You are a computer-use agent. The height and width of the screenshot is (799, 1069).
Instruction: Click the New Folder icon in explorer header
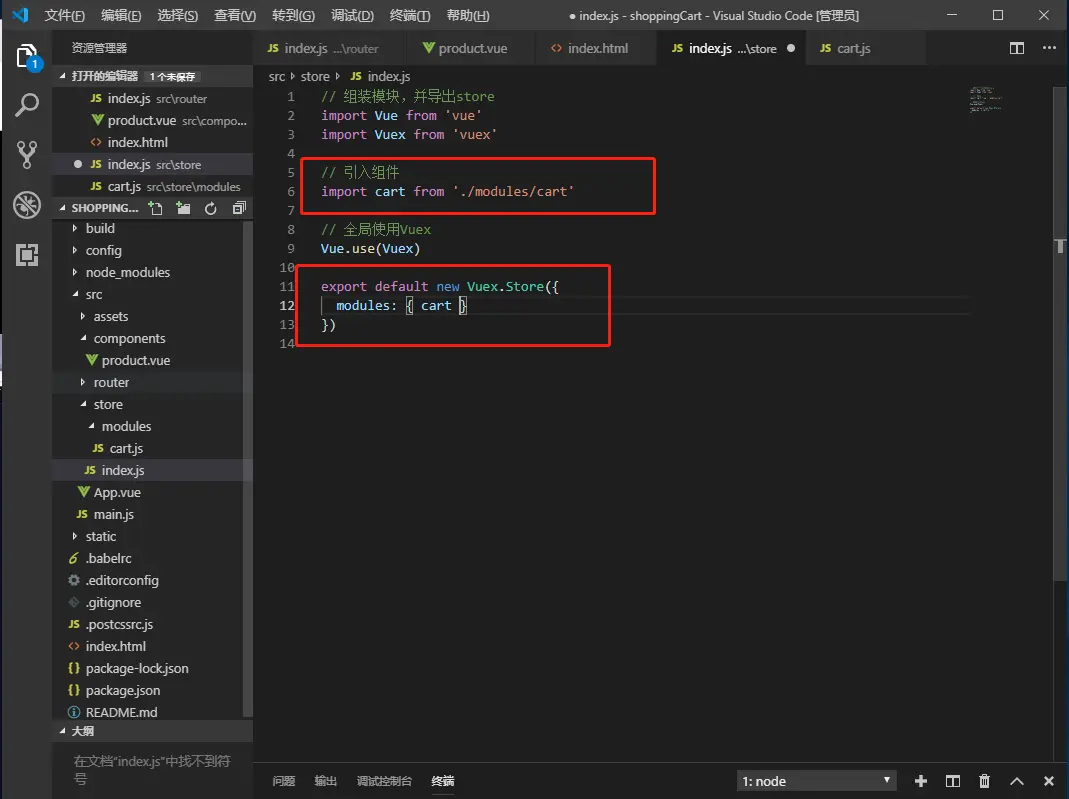(183, 209)
